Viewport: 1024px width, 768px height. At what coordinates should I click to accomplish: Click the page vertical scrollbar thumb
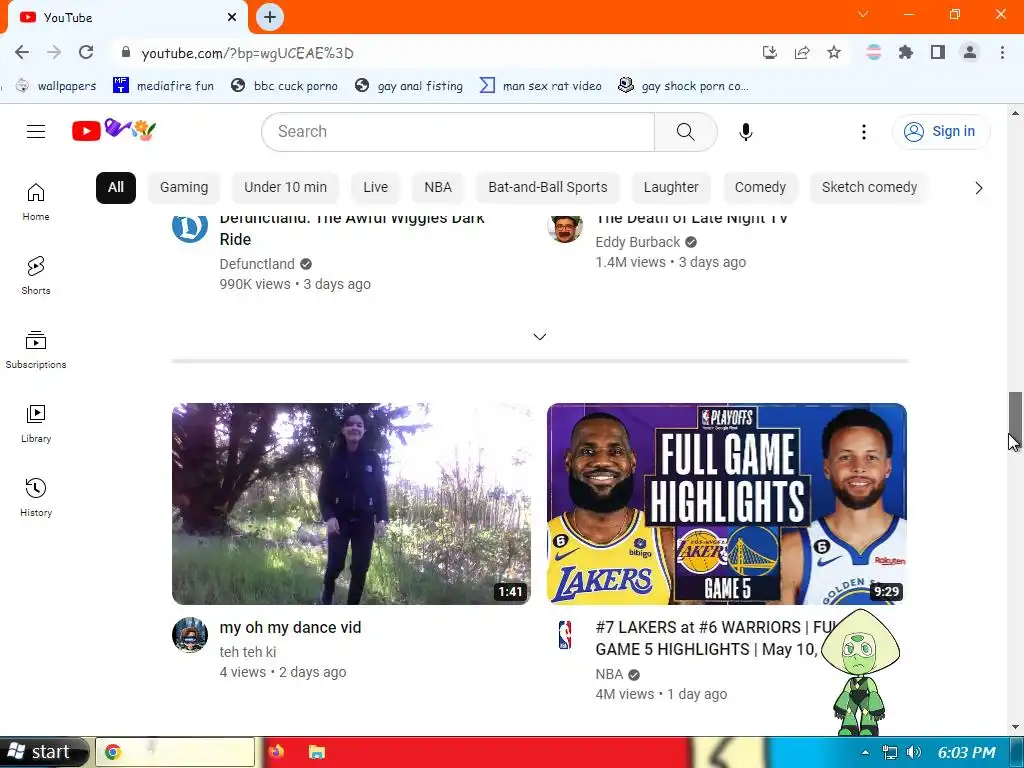coord(1015,421)
